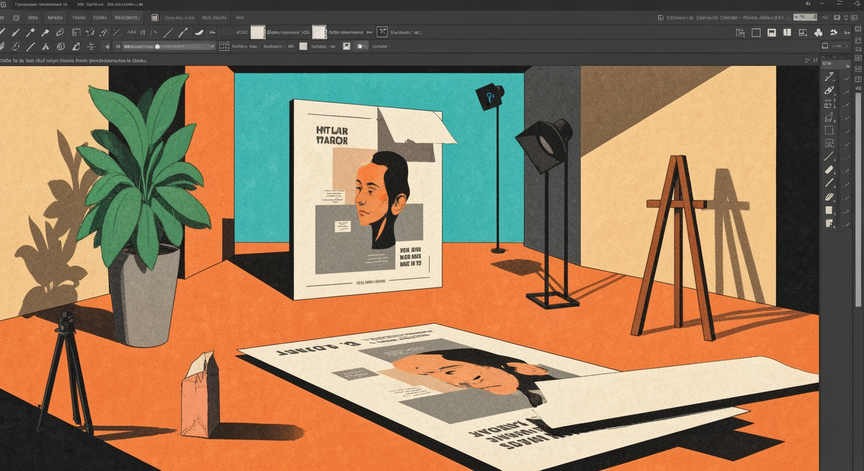Click the F-shaped icon ending the right panel

pos(829,223)
